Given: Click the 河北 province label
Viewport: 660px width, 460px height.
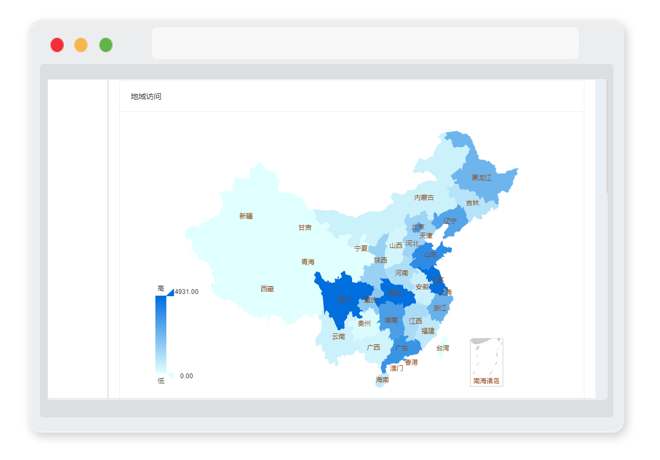Looking at the screenshot, I should click(x=412, y=243).
